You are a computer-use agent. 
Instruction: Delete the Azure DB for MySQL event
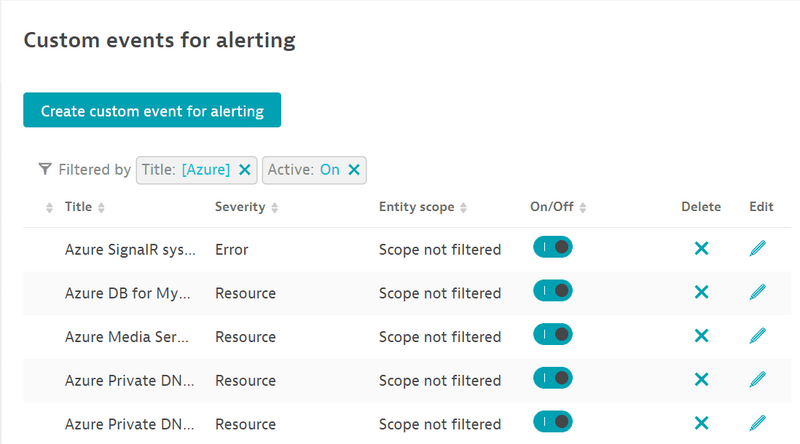[x=701, y=292]
